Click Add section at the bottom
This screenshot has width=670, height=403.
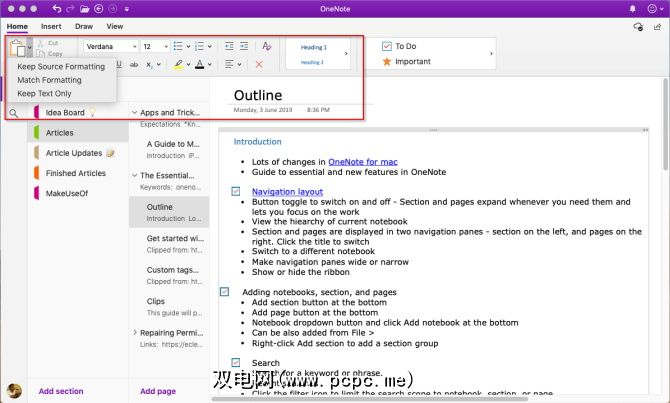61,391
